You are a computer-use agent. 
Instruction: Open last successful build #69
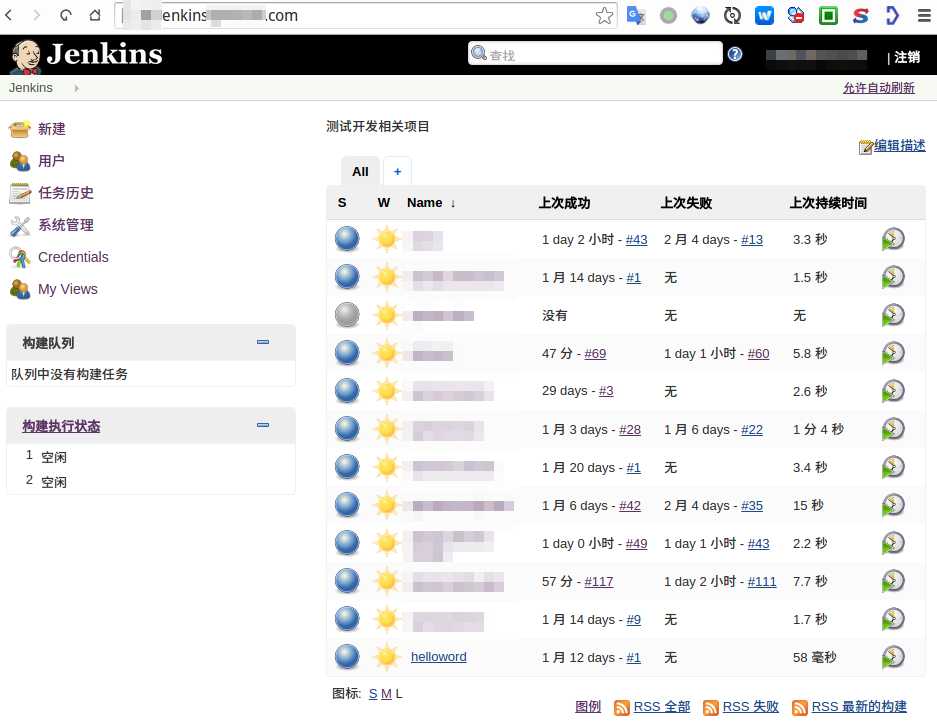pos(595,353)
